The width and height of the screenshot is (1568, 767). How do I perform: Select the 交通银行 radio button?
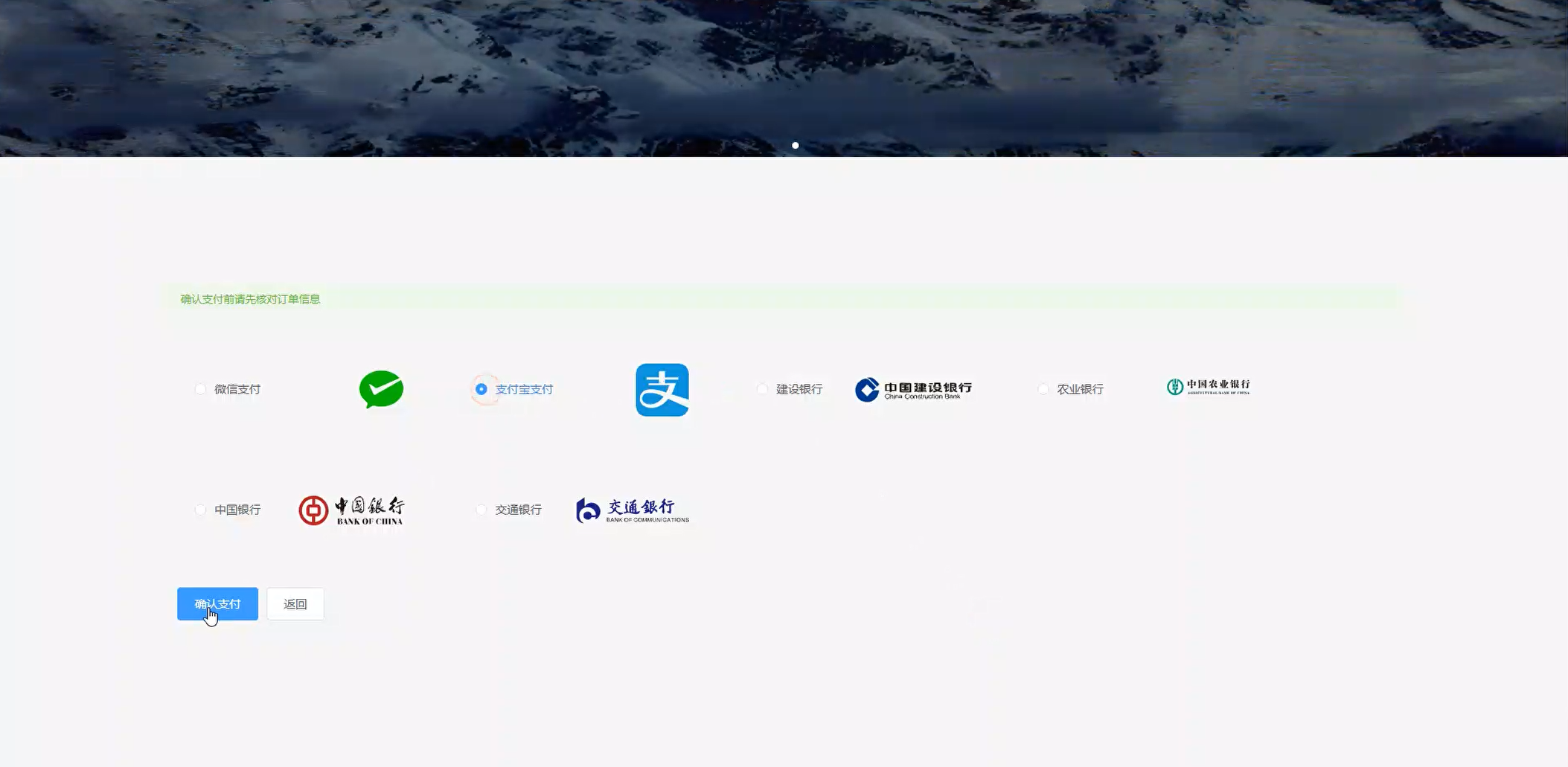[x=481, y=510]
